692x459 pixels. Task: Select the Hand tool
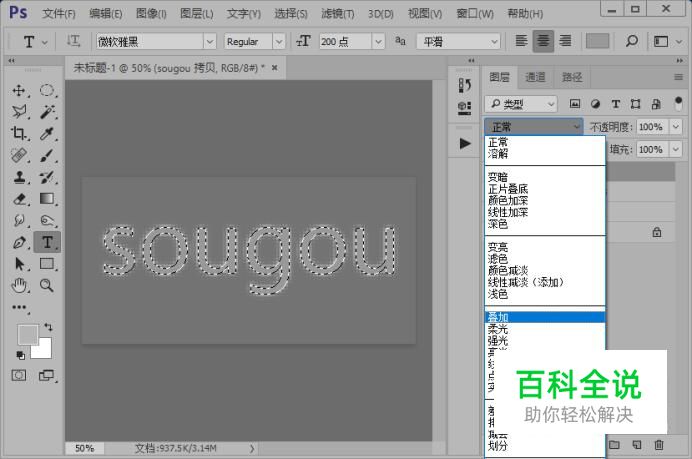[x=19, y=286]
